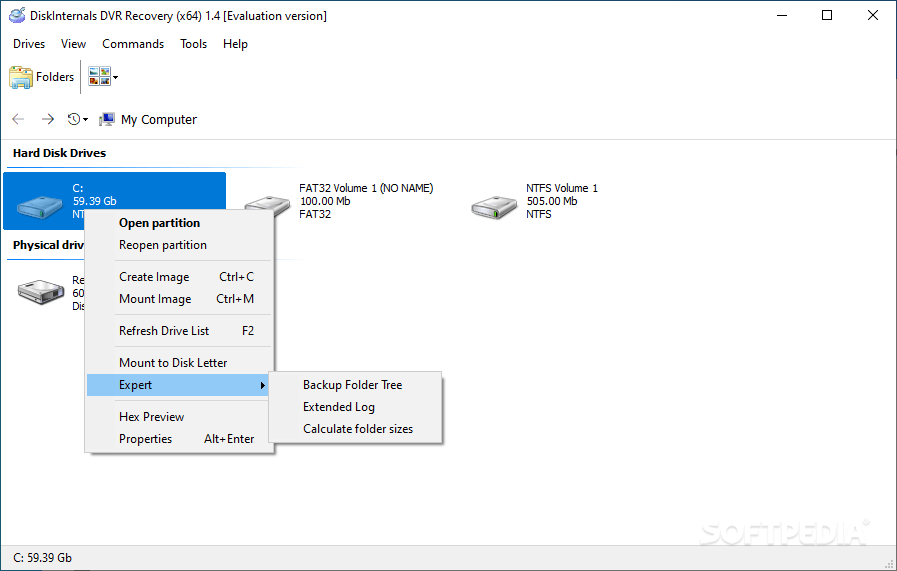Click the 100.00 Mb size text
This screenshot has width=897, height=571.
[325, 201]
